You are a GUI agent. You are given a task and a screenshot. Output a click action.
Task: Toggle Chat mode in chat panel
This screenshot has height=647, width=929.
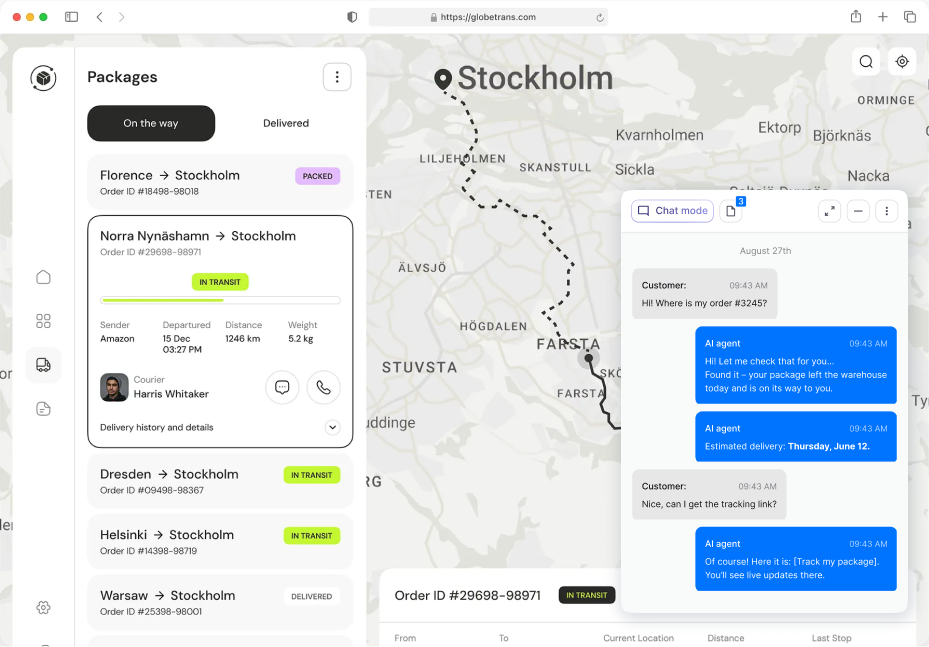click(x=672, y=211)
